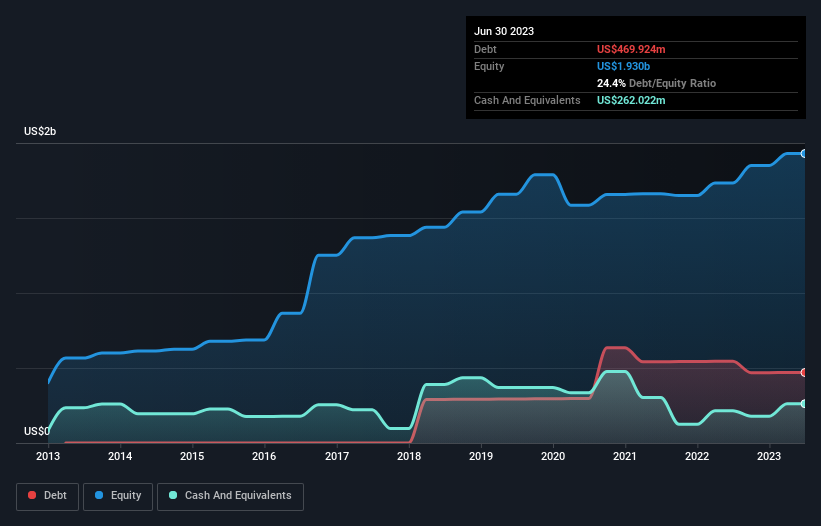Image resolution: width=821 pixels, height=526 pixels.
Task: Click the 24.4% Debt/Equity Ratio text
Action: pos(656,83)
